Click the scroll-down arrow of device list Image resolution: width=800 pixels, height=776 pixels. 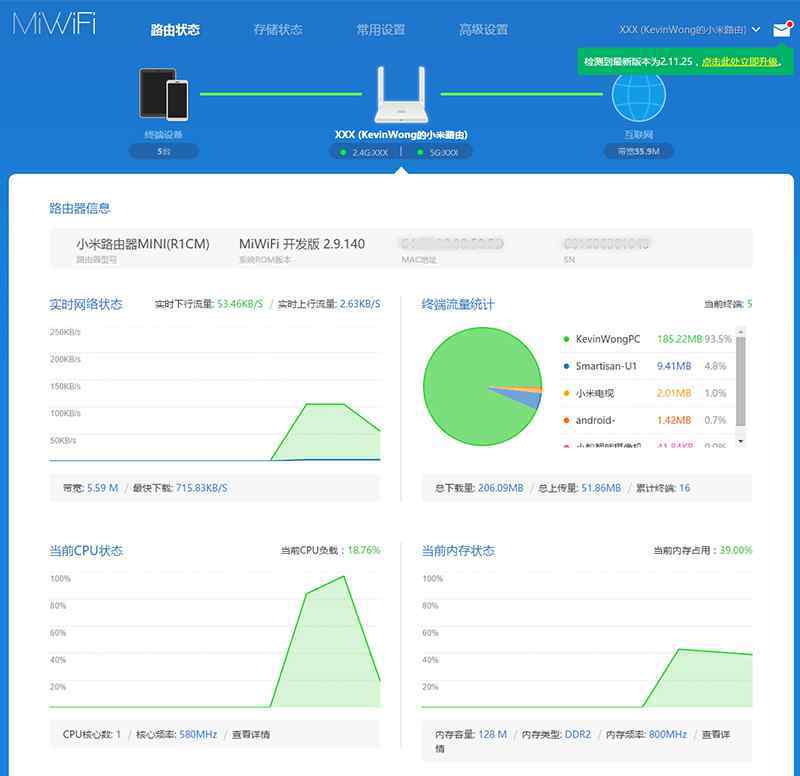(x=741, y=441)
